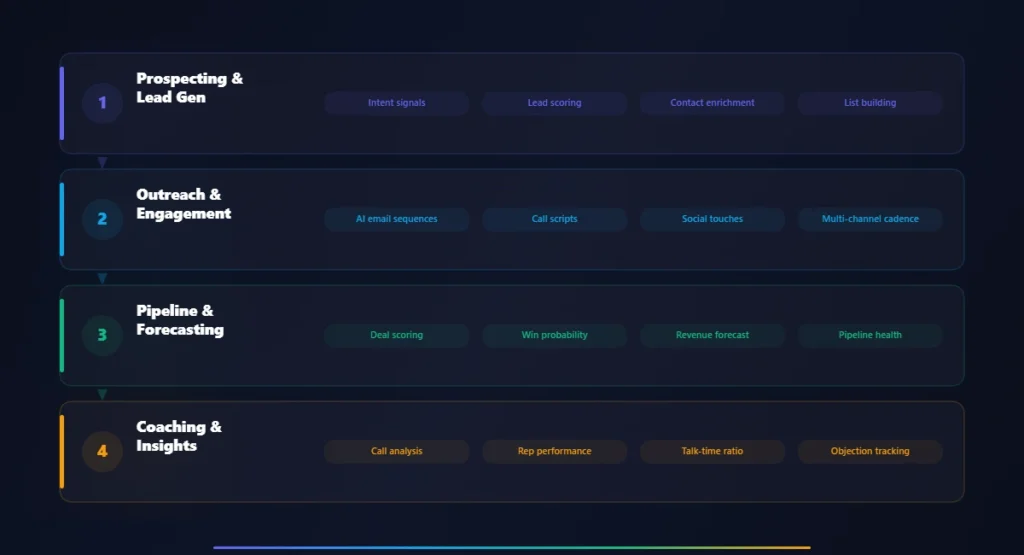The height and width of the screenshot is (555, 1024).
Task: Select the Lead scoring pill
Action: coord(554,103)
